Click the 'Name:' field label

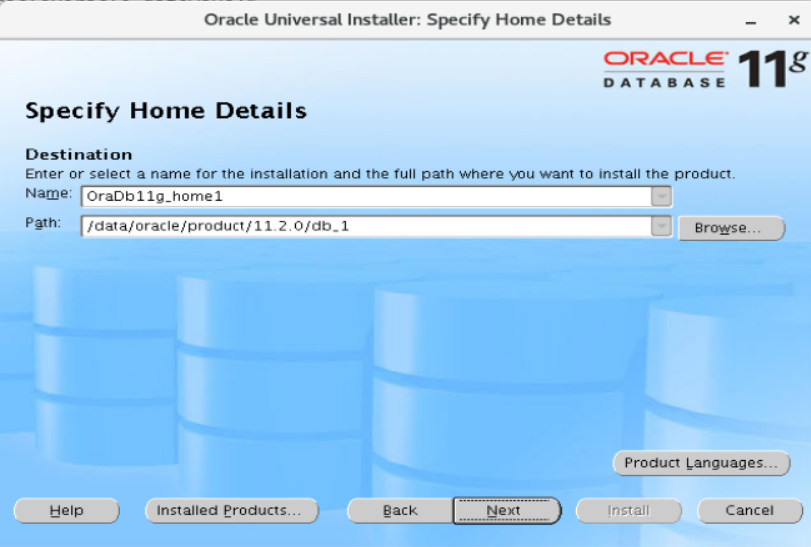[x=49, y=193]
